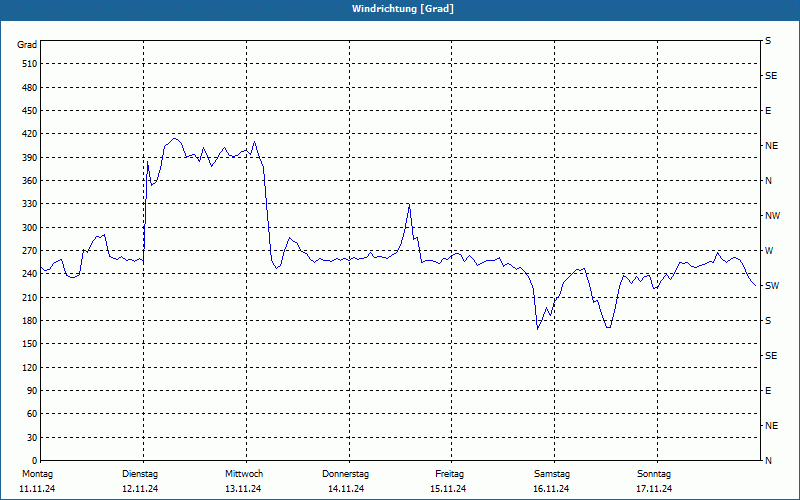Select the date 13.11.24
Screen dimensions: 800x500
coord(243,489)
